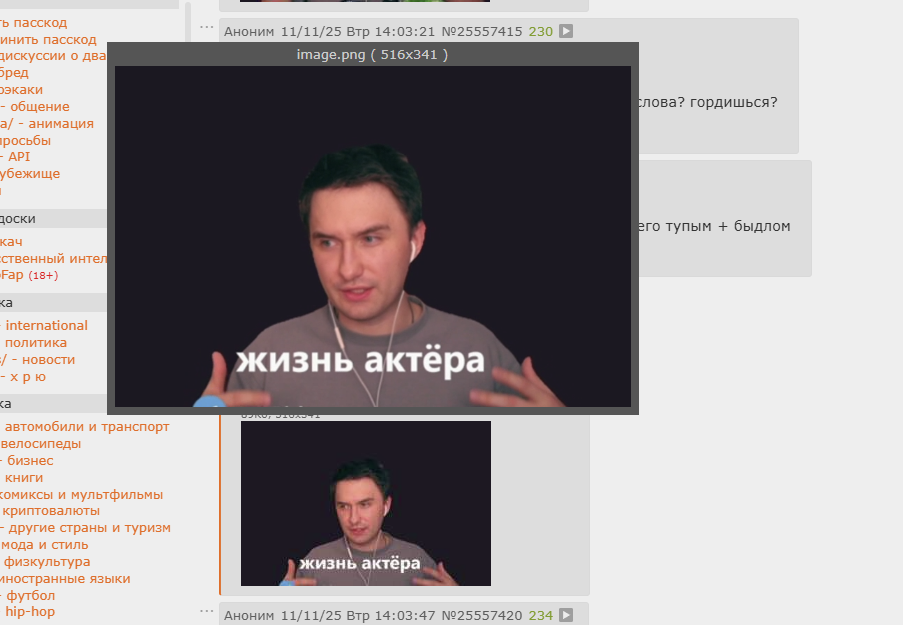Open the international board link
Image resolution: width=903 pixels, height=625 pixels.
44,325
